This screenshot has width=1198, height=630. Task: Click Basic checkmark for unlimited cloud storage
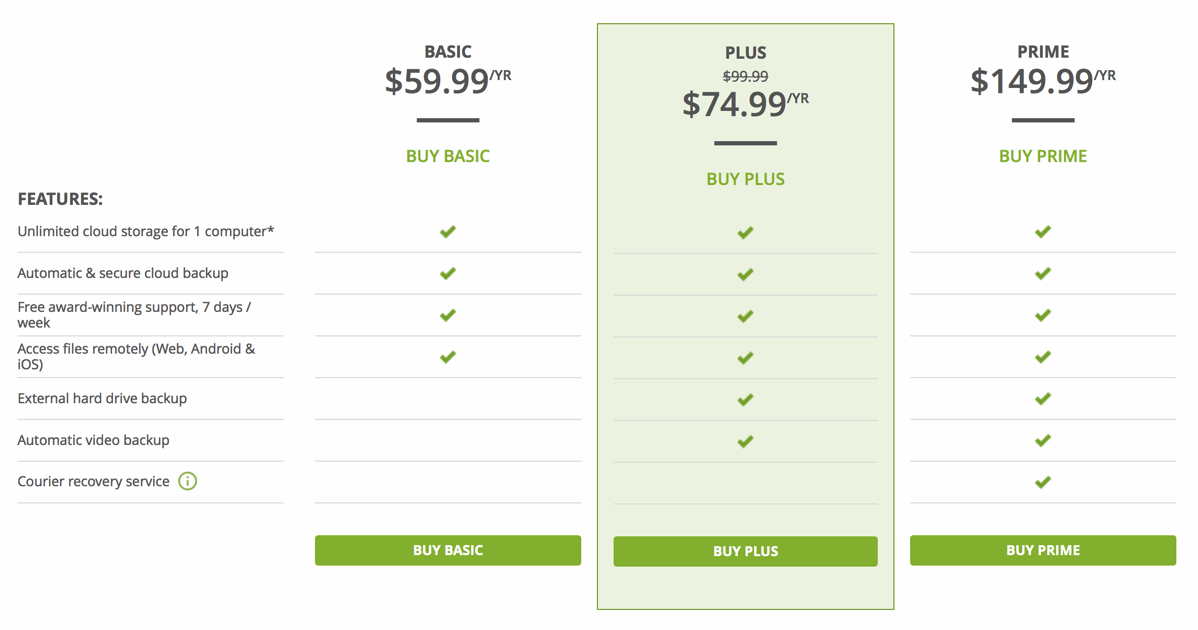(x=448, y=232)
